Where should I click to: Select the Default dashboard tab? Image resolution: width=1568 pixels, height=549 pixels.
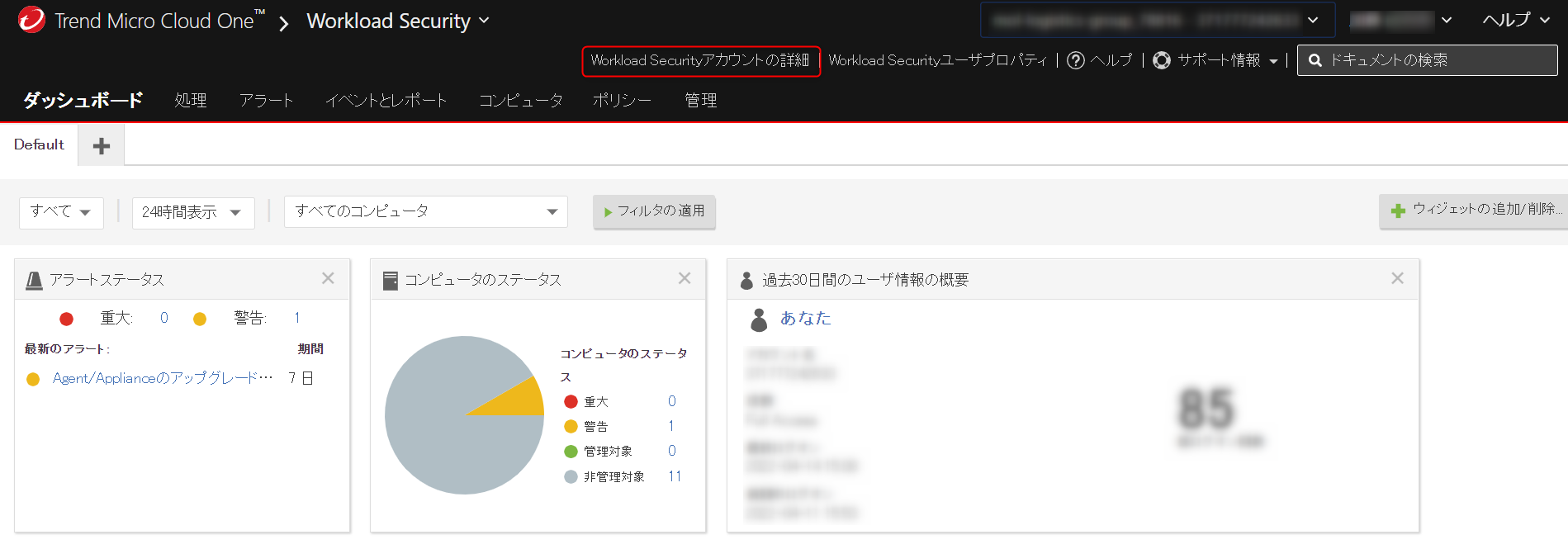39,144
